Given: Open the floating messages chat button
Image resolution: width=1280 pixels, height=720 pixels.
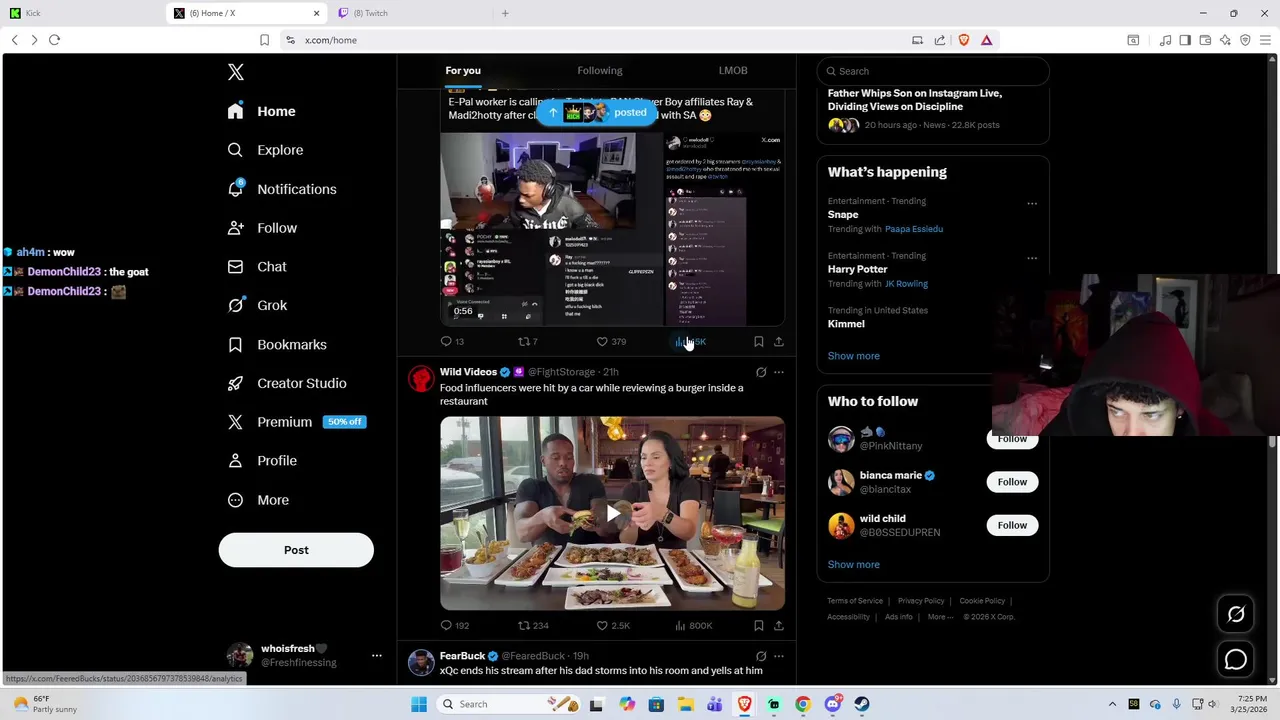Looking at the screenshot, I should click(1236, 660).
